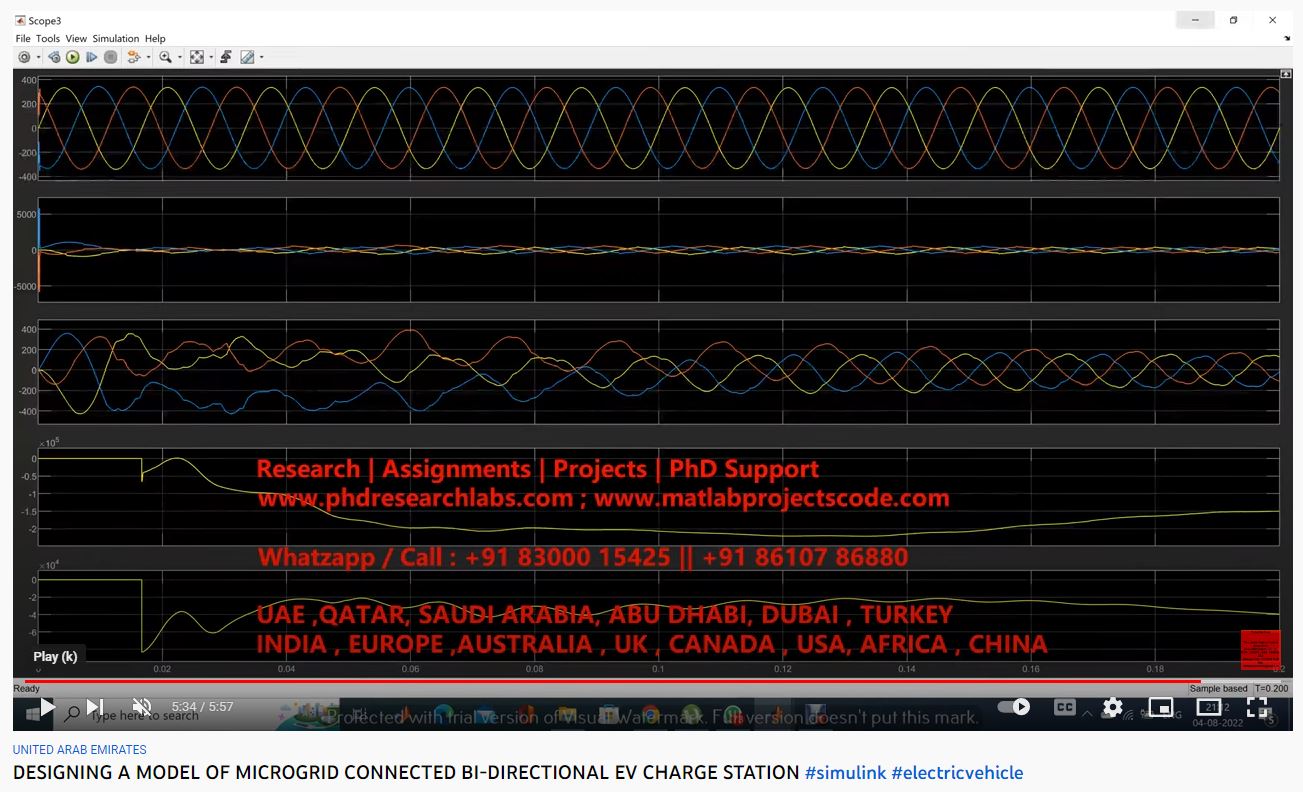This screenshot has width=1303, height=792.
Task: Switch to miniplayer mode
Action: pyautogui.click(x=1161, y=707)
